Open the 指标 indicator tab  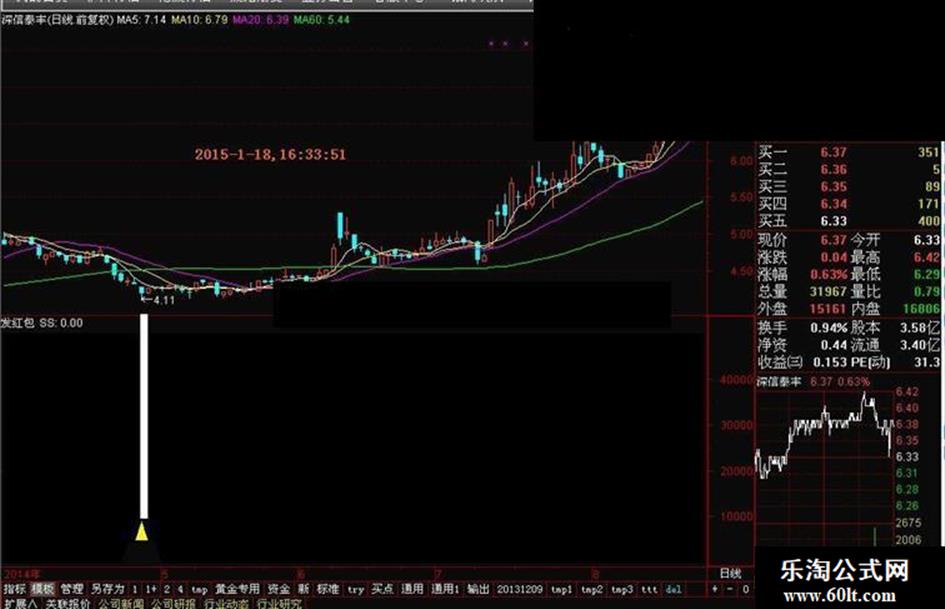pyautogui.click(x=14, y=589)
